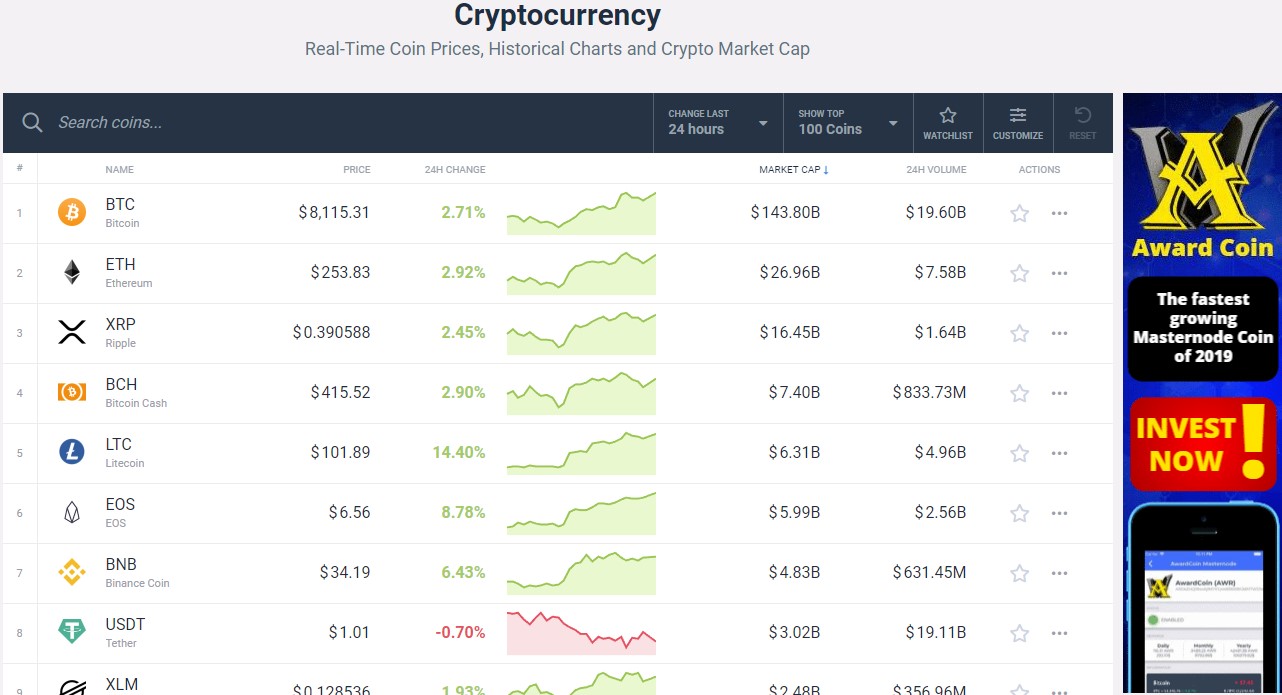1282x695 pixels.
Task: Click ETH market cap $26.96B
Action: pyautogui.click(x=789, y=272)
